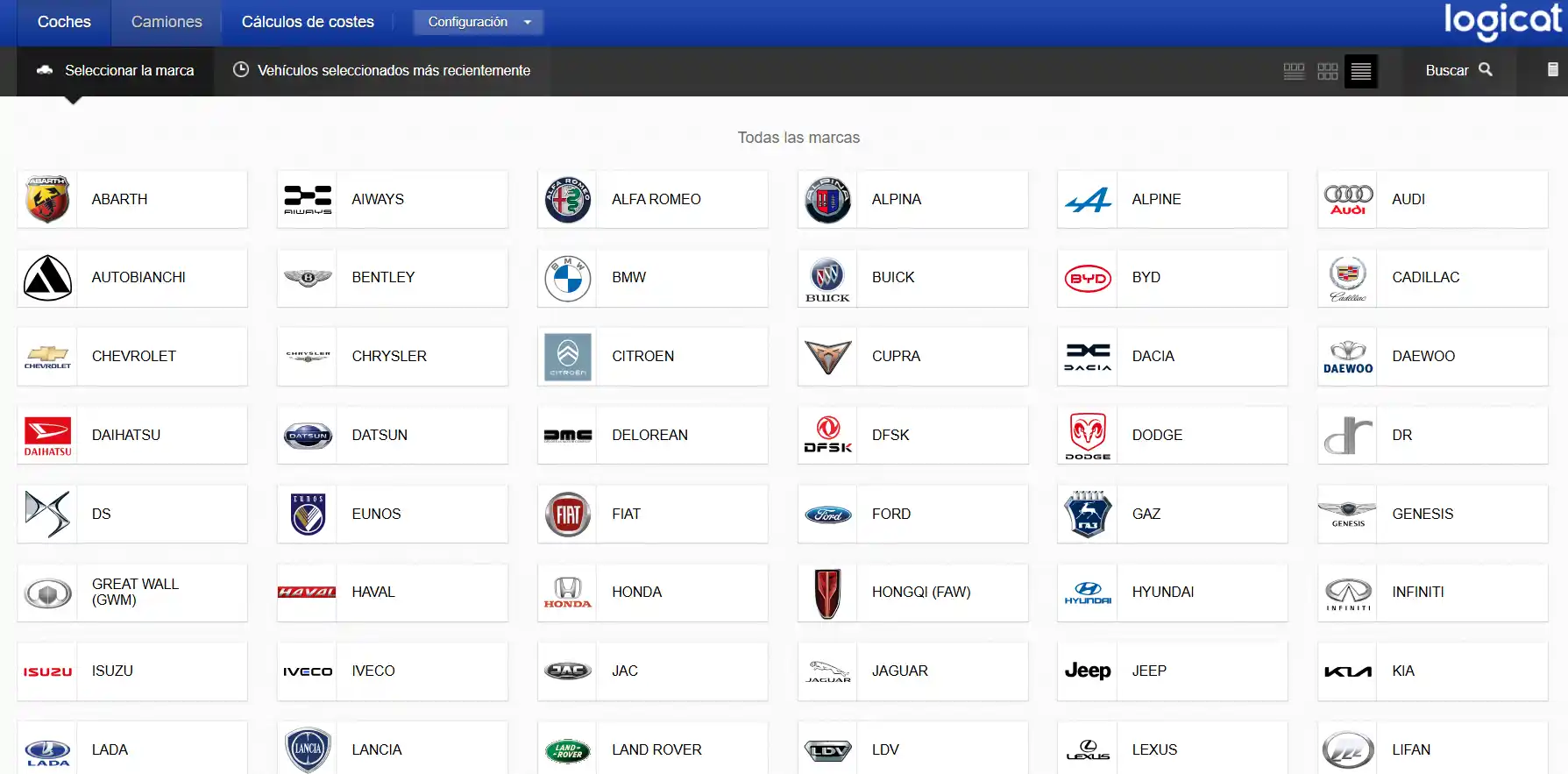This screenshot has width=1568, height=774.
Task: Click the Lancia shield logo
Action: [x=308, y=750]
